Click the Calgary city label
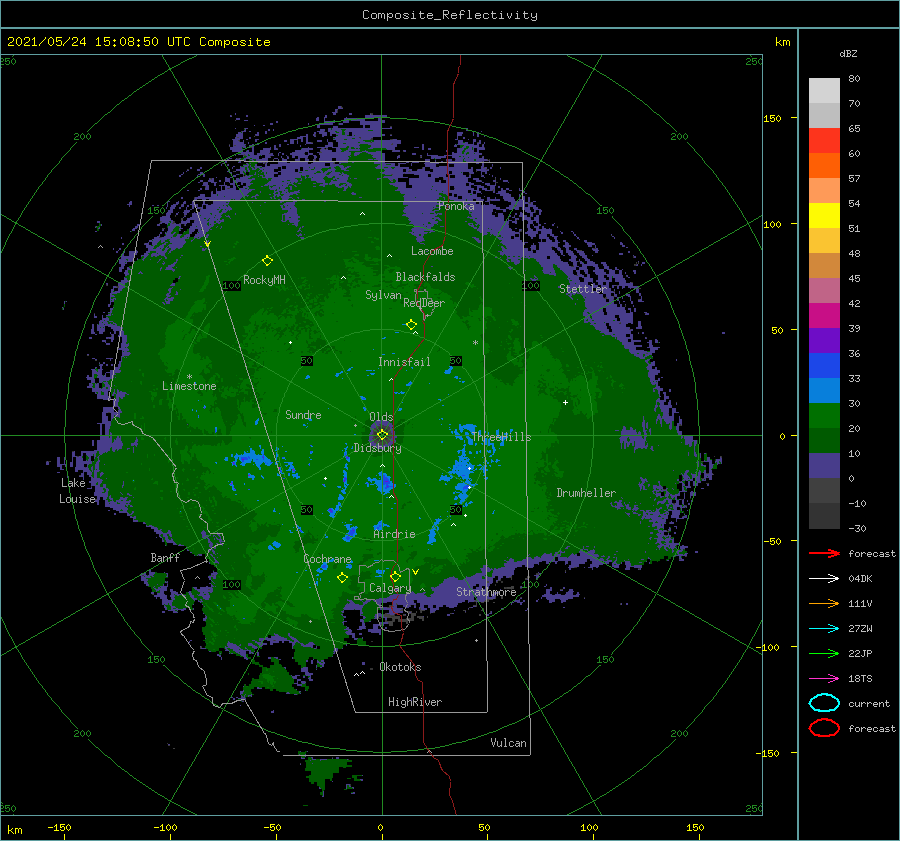The width and height of the screenshot is (900, 841). [390, 588]
